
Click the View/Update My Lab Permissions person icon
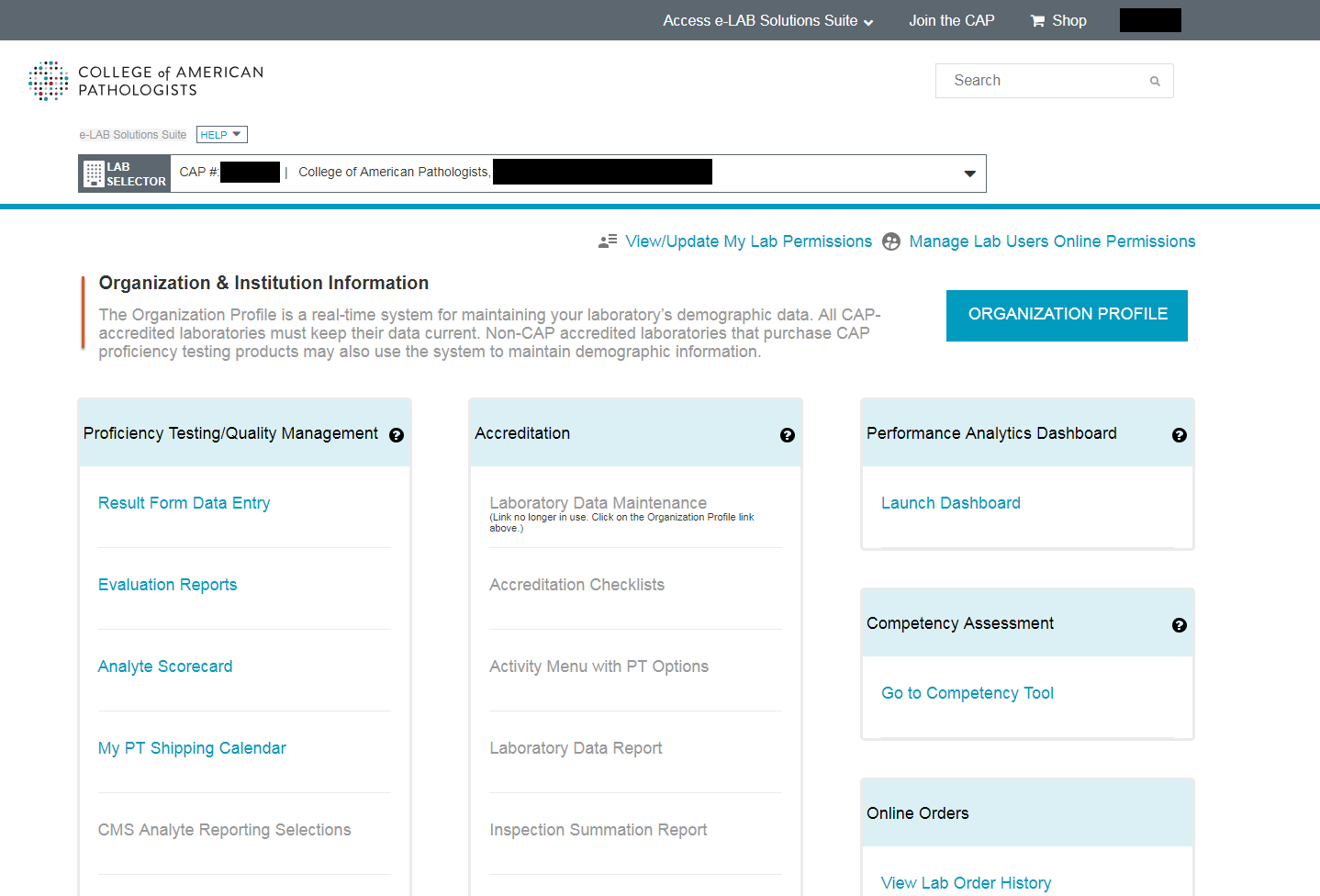tap(608, 241)
